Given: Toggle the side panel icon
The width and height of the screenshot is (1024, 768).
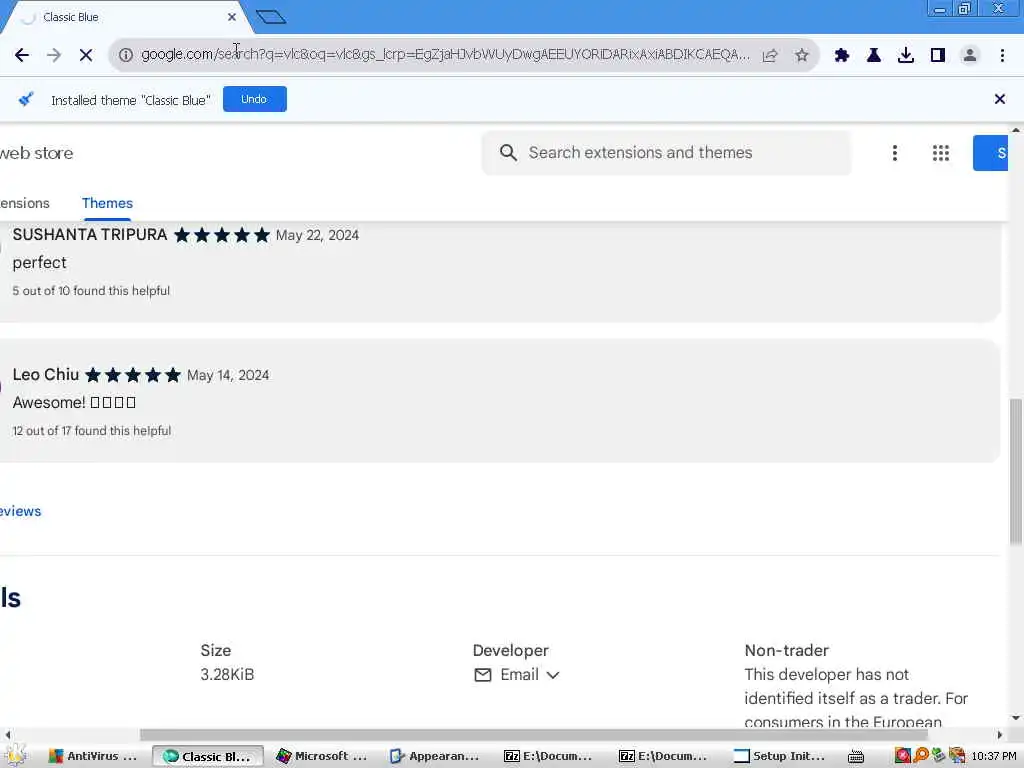Looking at the screenshot, I should tap(938, 55).
